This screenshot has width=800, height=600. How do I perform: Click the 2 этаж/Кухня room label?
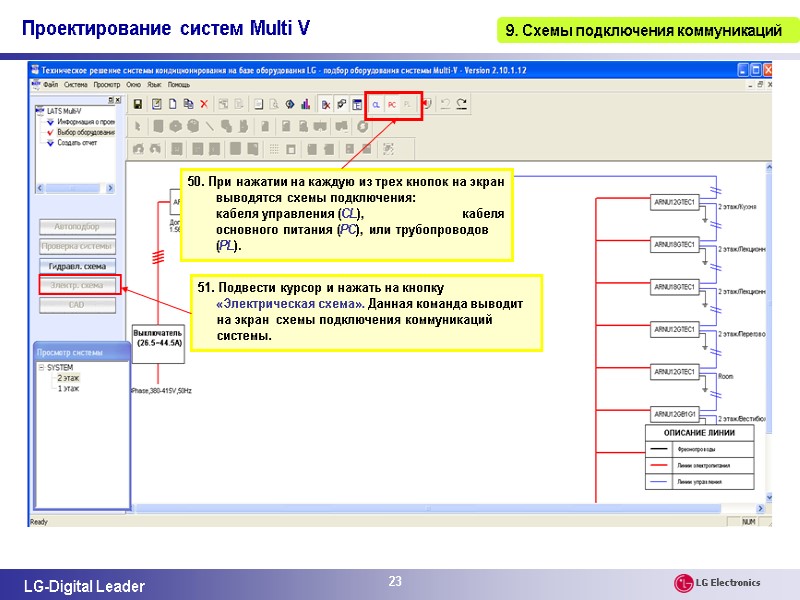737,207
